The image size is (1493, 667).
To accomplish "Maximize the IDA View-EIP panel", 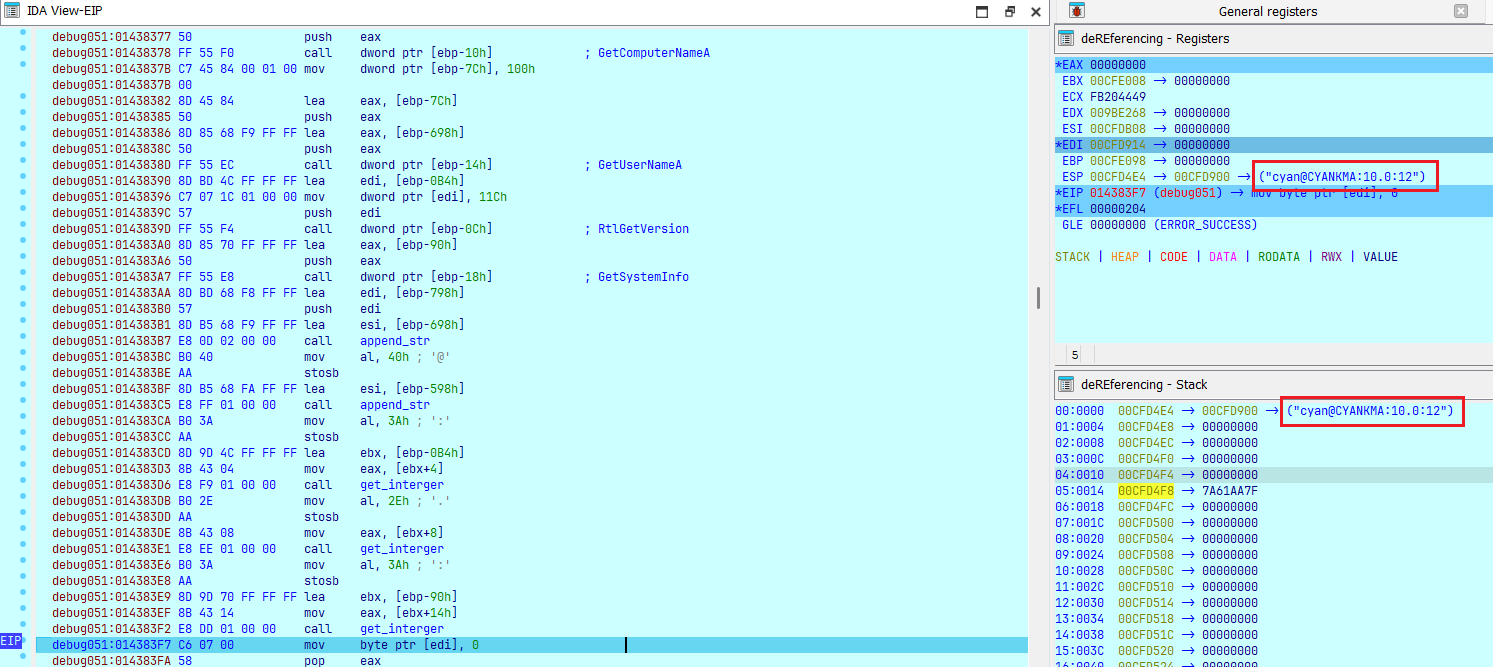I will click(x=982, y=11).
